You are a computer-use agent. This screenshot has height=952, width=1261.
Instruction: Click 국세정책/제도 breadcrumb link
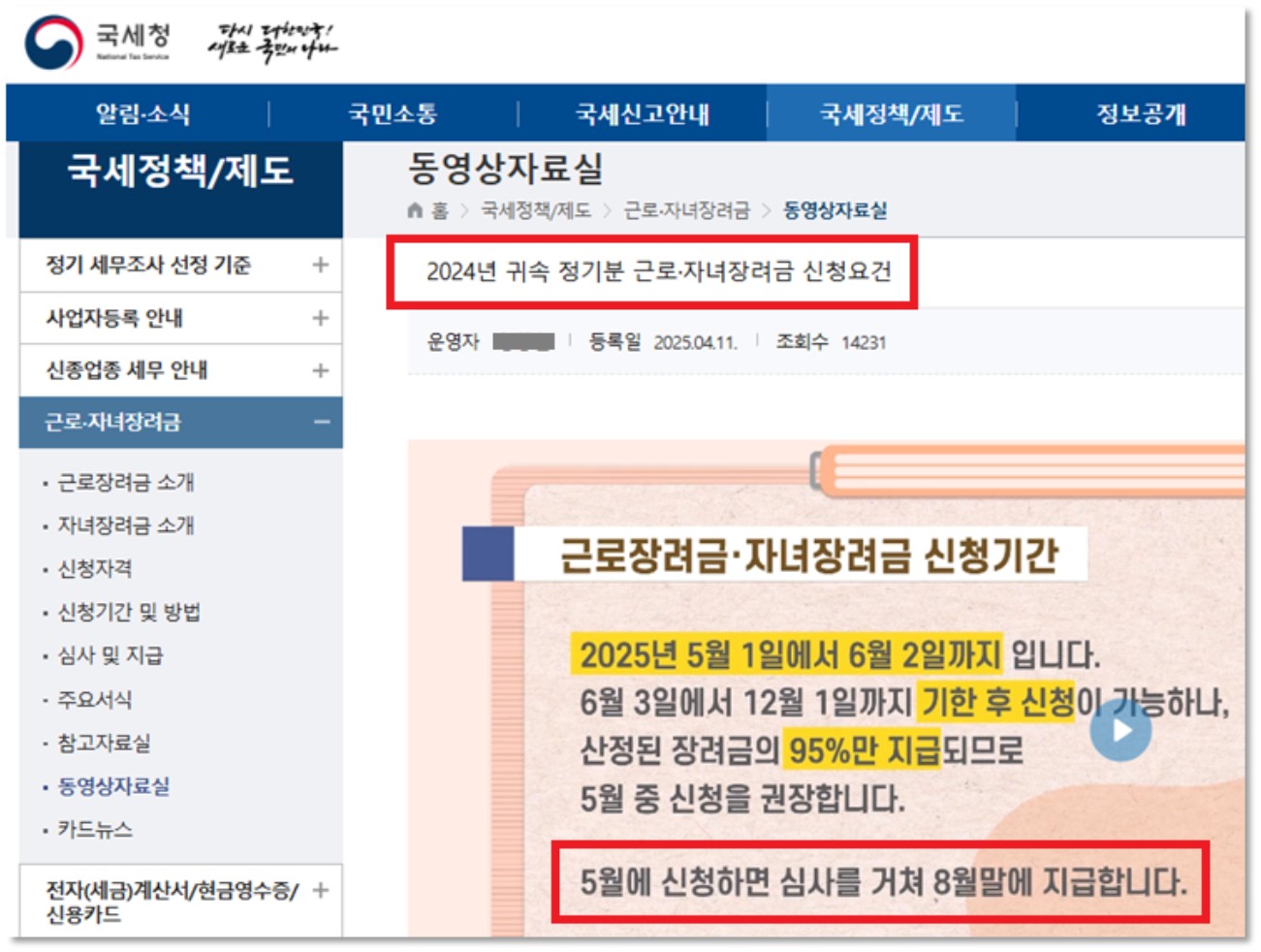(x=536, y=210)
